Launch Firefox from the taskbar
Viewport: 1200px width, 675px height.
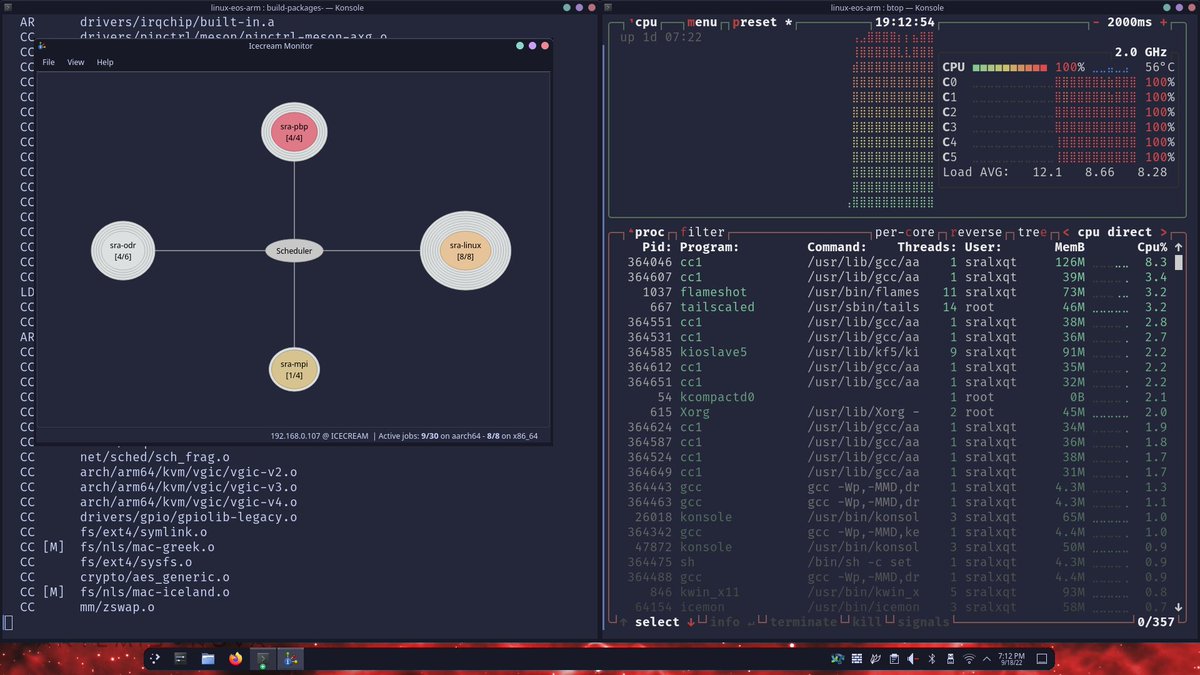[236, 659]
